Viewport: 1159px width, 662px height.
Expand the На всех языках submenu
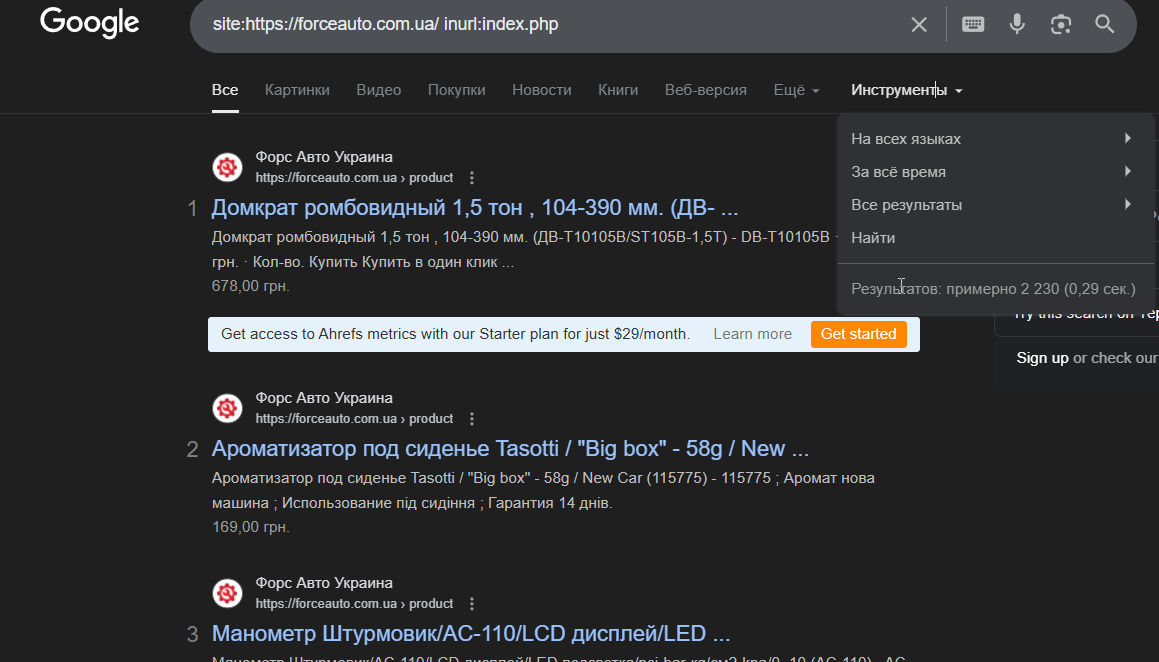pyautogui.click(x=996, y=139)
